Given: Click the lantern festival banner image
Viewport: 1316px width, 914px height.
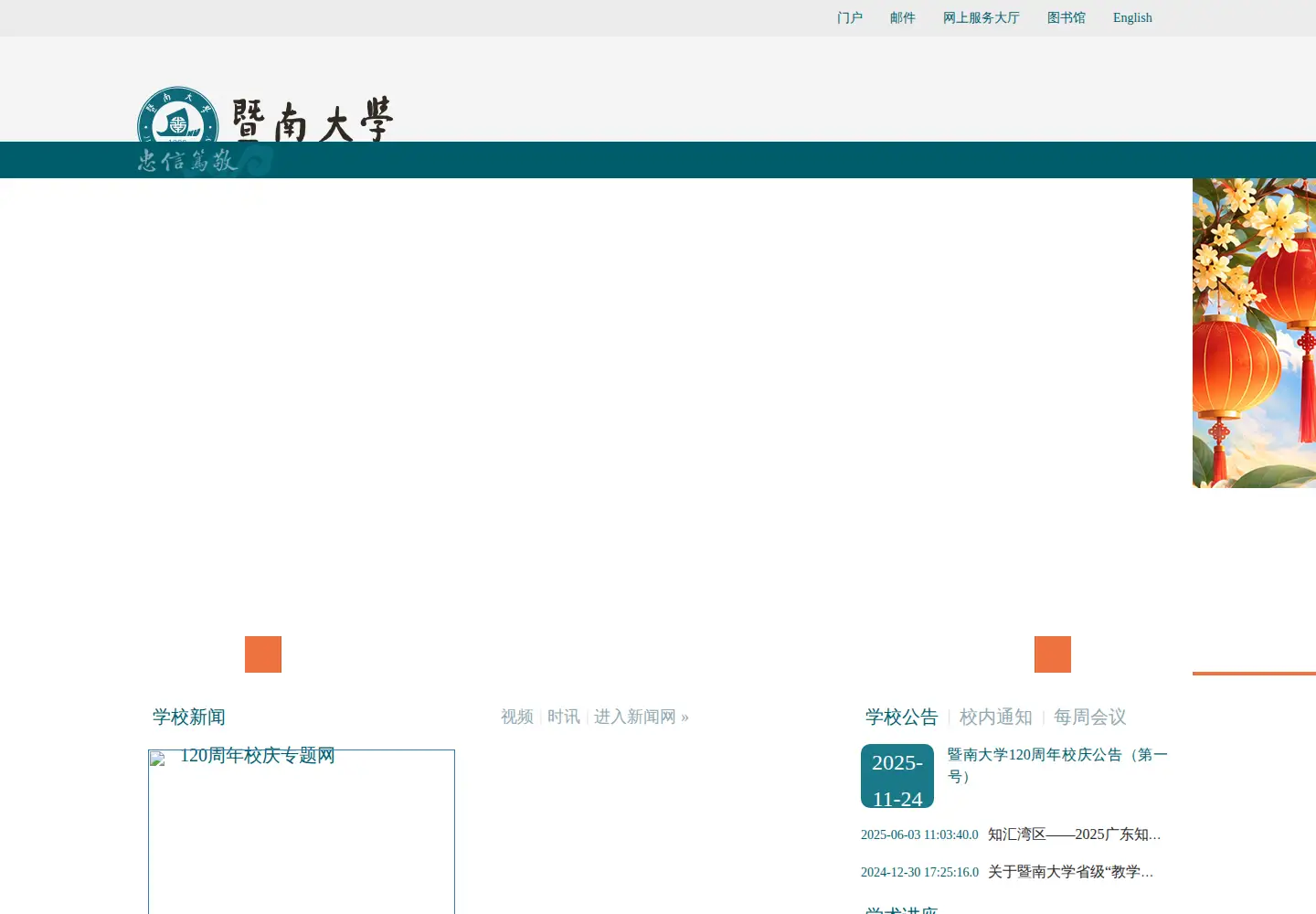Looking at the screenshot, I should tap(1254, 333).
